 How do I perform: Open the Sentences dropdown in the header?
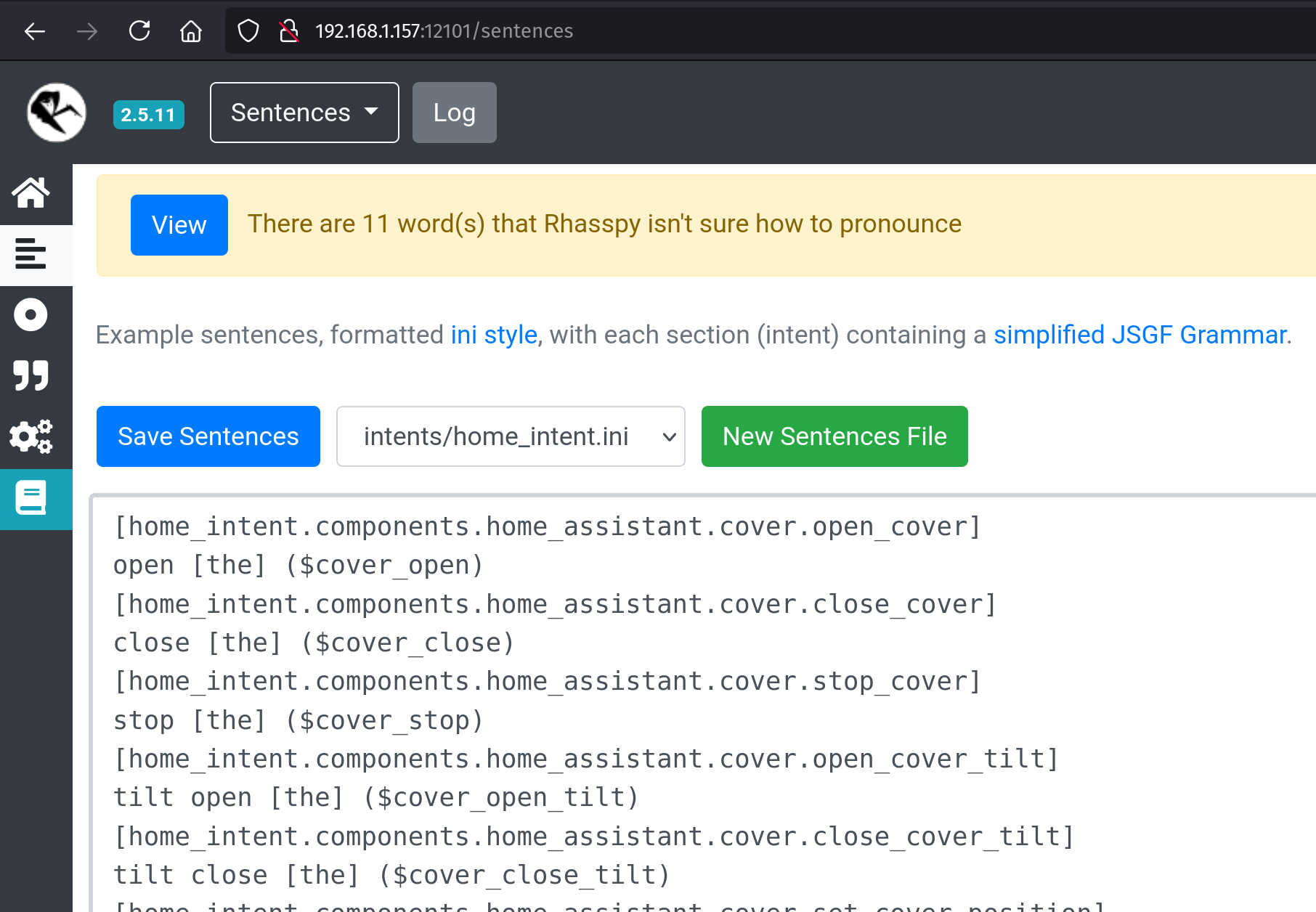point(304,113)
